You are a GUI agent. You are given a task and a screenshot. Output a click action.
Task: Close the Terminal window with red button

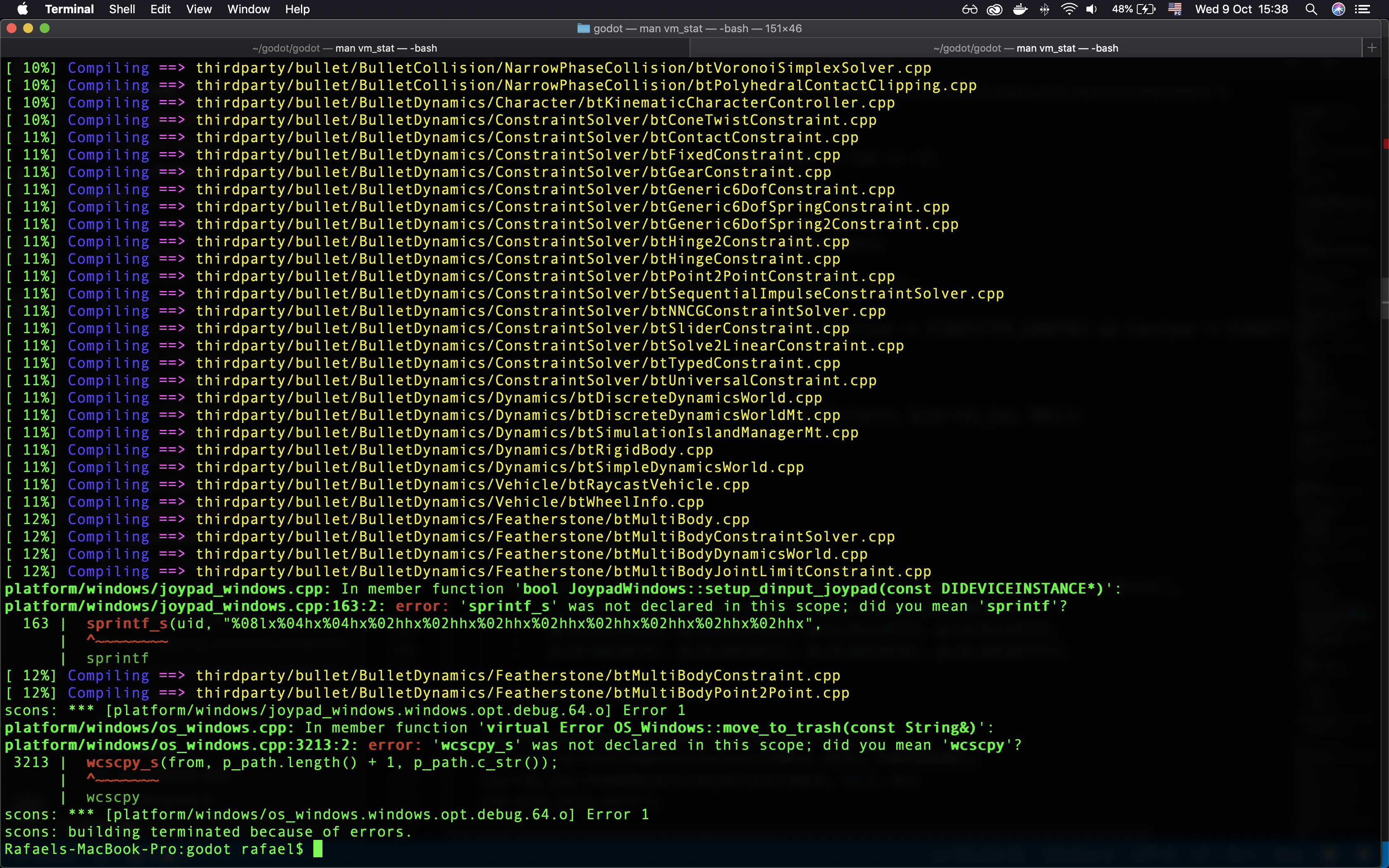[12, 28]
